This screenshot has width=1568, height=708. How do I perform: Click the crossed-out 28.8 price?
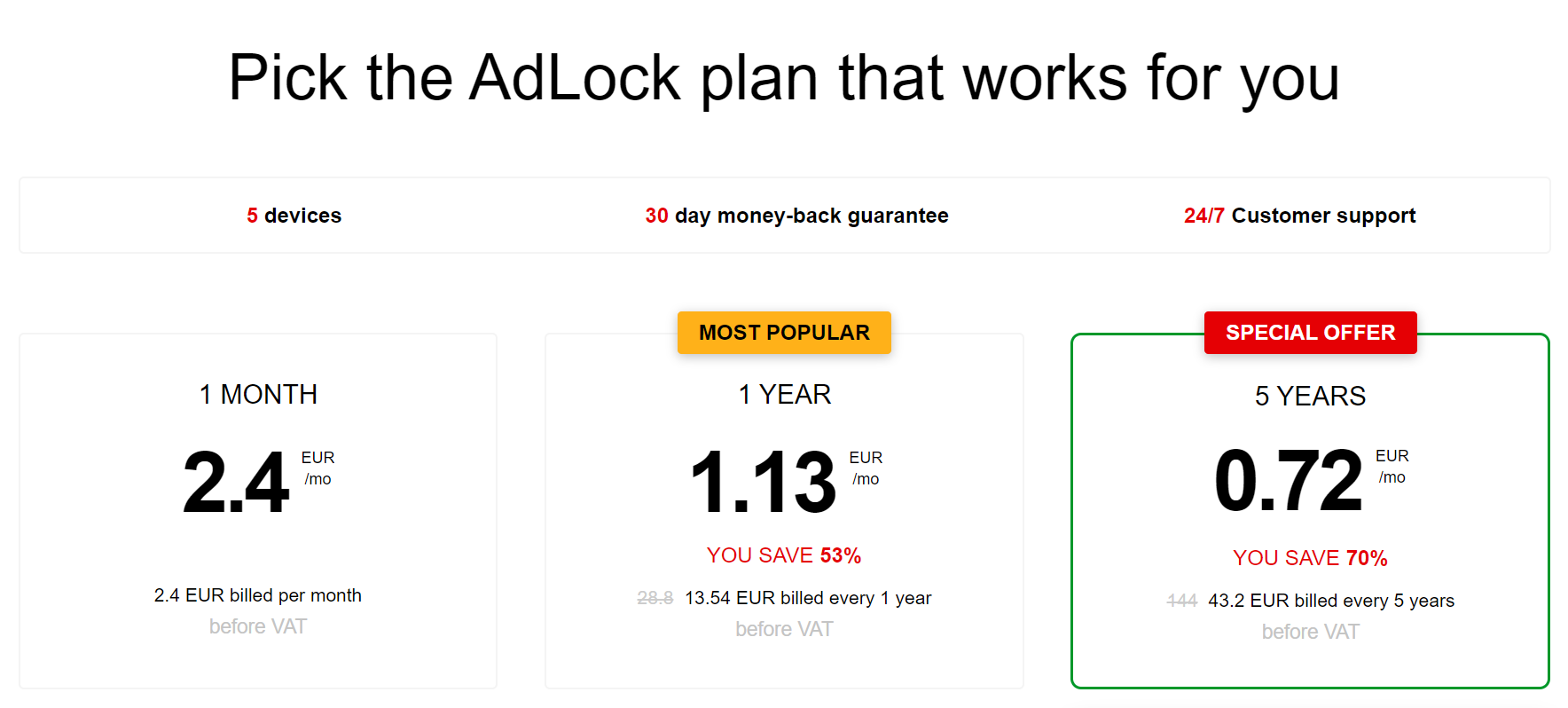pos(655,598)
